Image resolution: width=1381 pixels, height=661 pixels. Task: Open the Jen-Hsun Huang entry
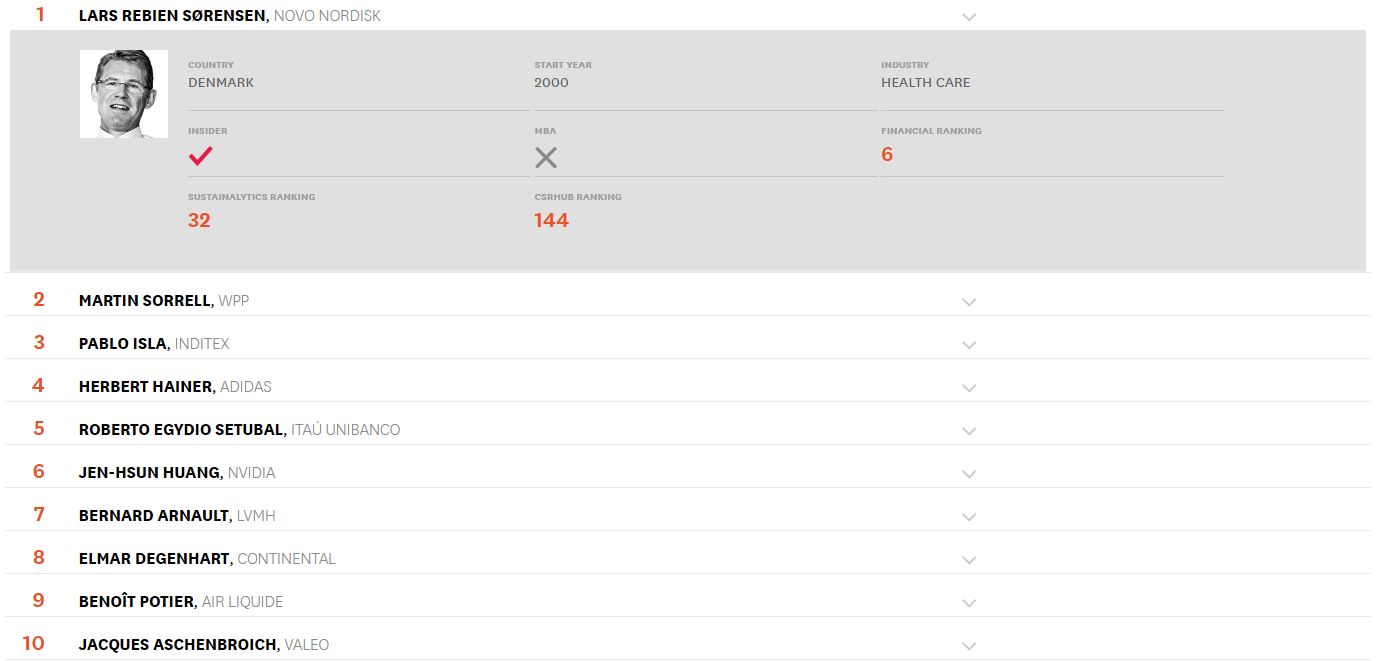(x=149, y=472)
